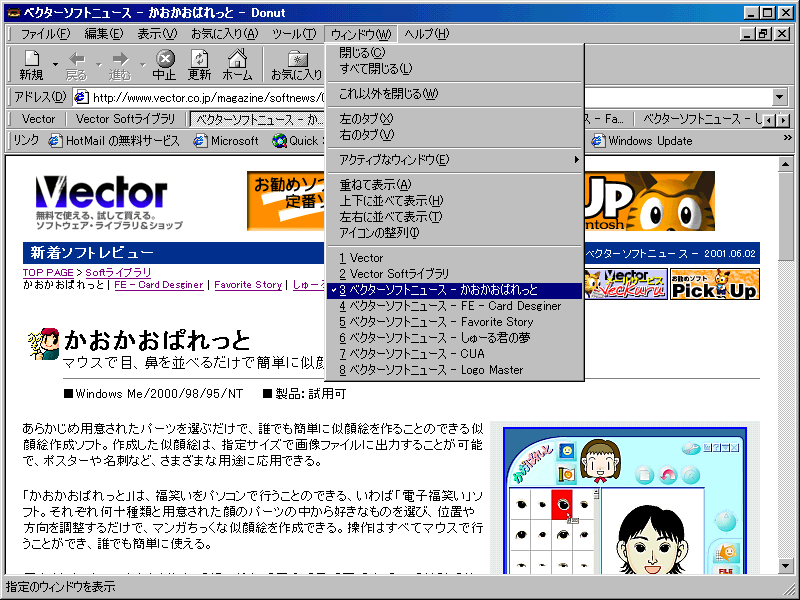Choose アイコンの整列(I) entry

[x=455, y=233]
